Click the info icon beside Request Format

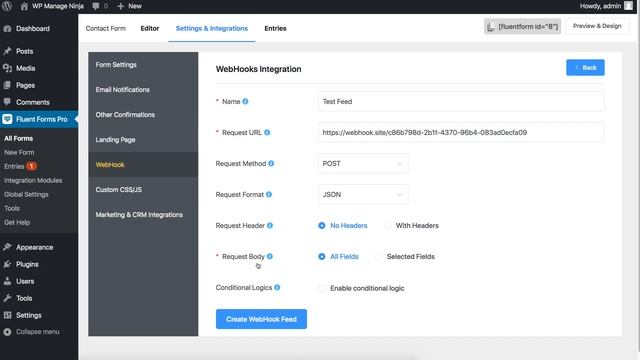(x=269, y=194)
